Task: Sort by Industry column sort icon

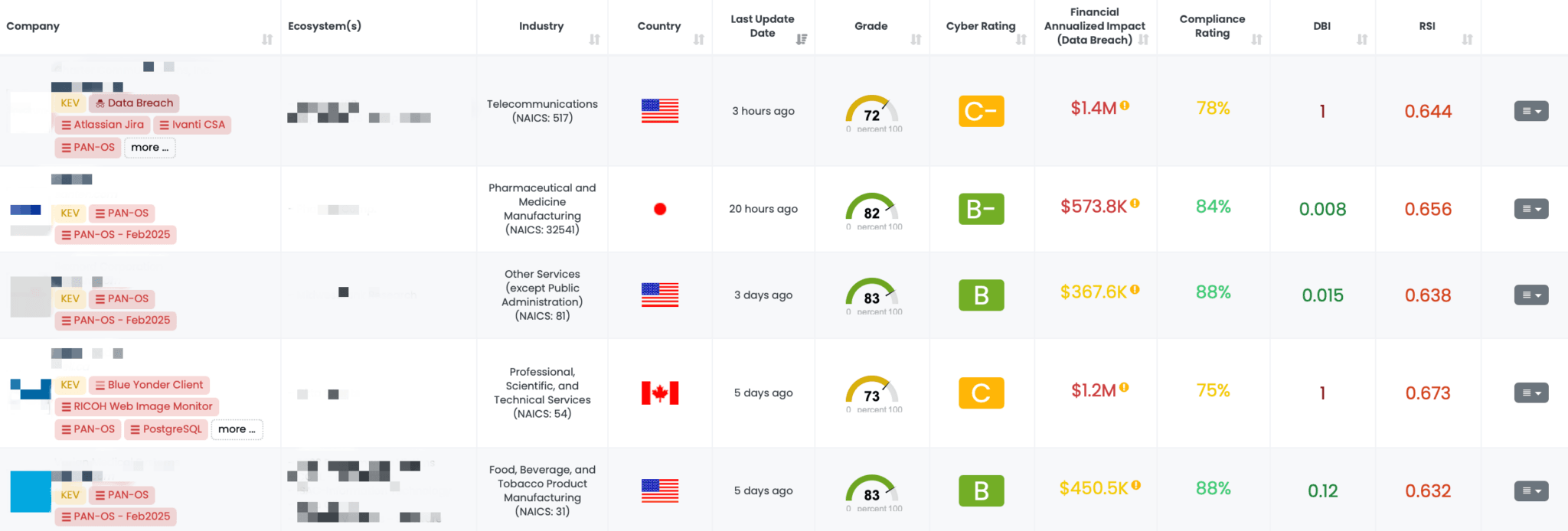Action: point(594,40)
